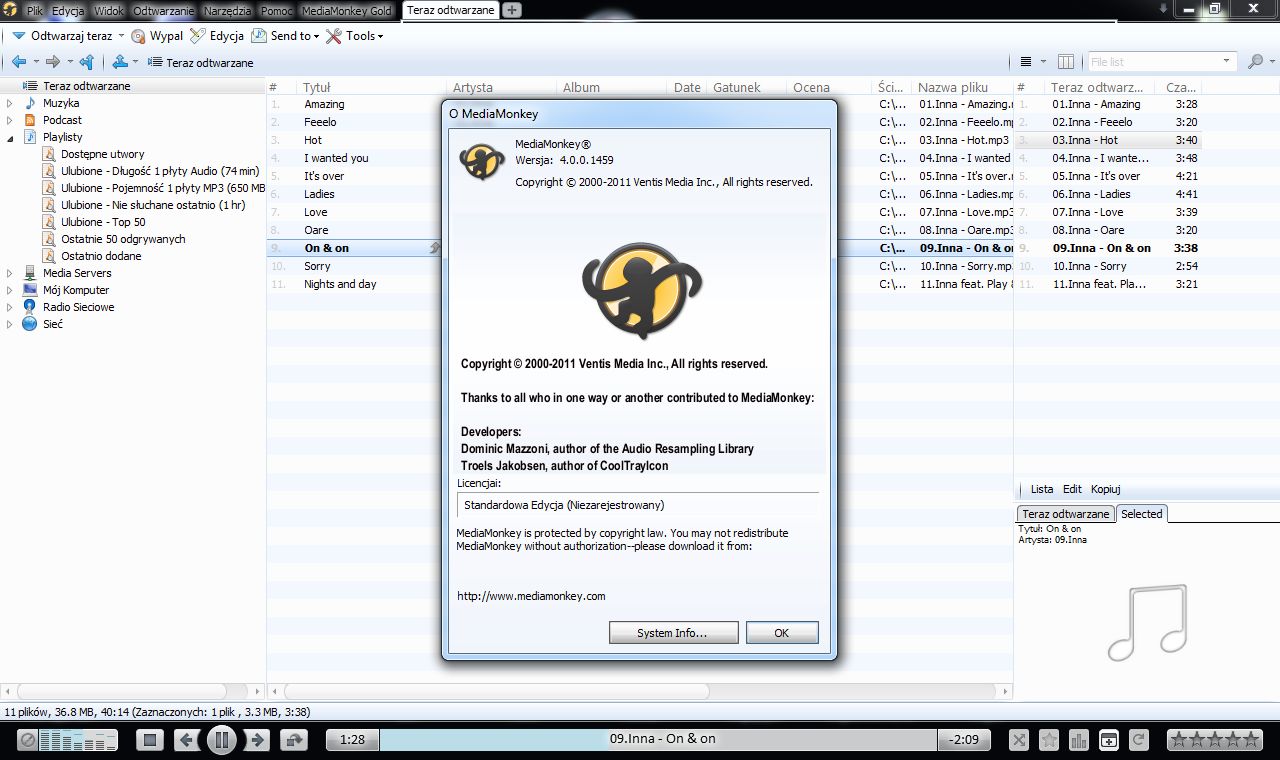Click OK in About dialog
The width and height of the screenshot is (1280, 760).
pyautogui.click(x=782, y=633)
